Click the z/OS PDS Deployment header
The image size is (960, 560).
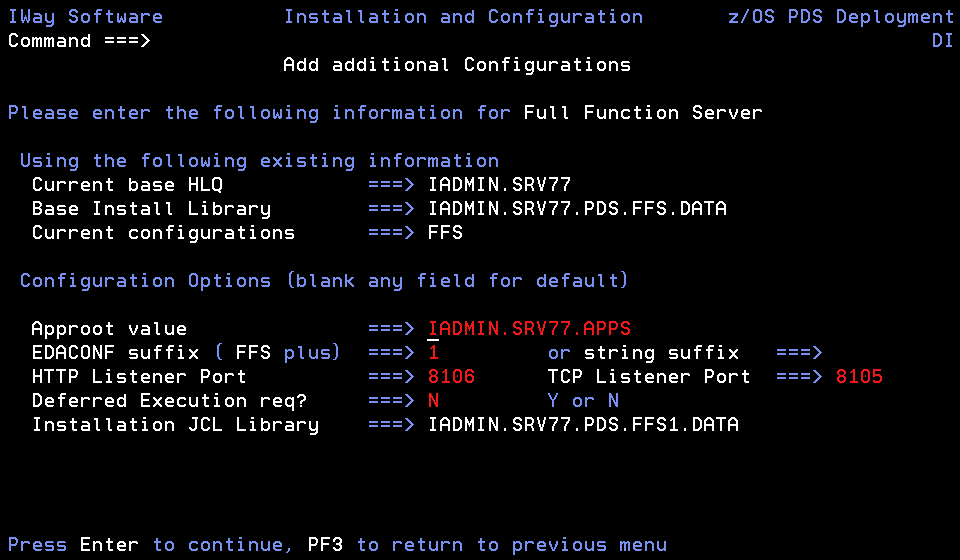[x=841, y=17]
